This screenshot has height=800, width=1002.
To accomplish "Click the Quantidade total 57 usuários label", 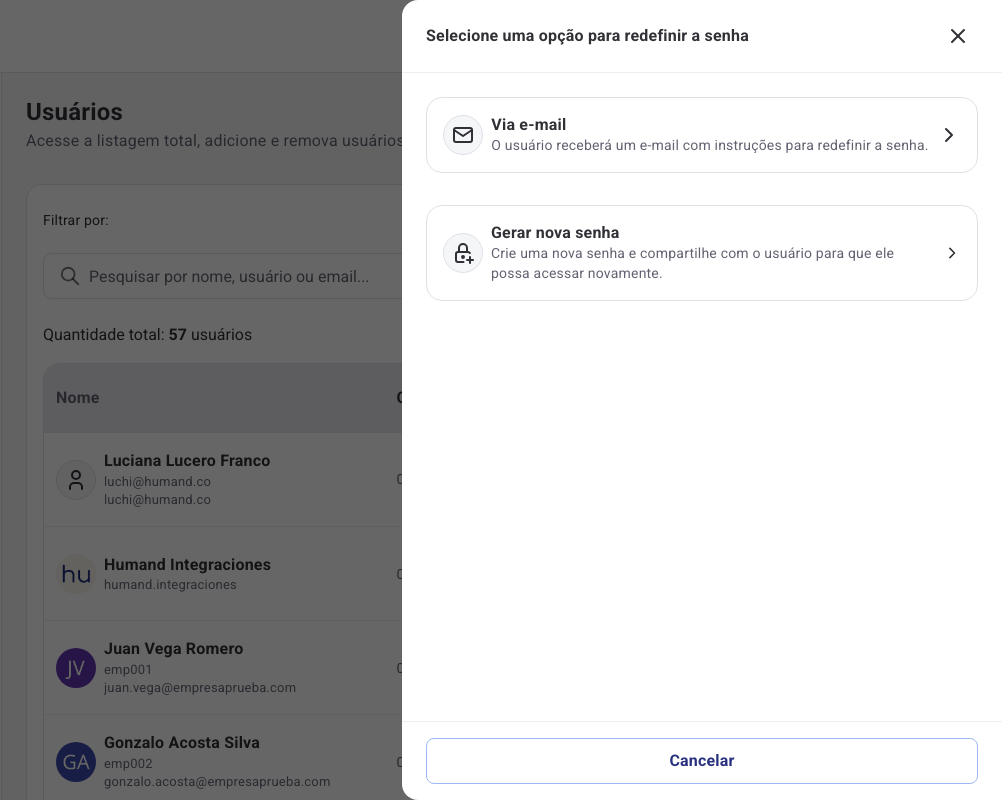I will point(148,335).
